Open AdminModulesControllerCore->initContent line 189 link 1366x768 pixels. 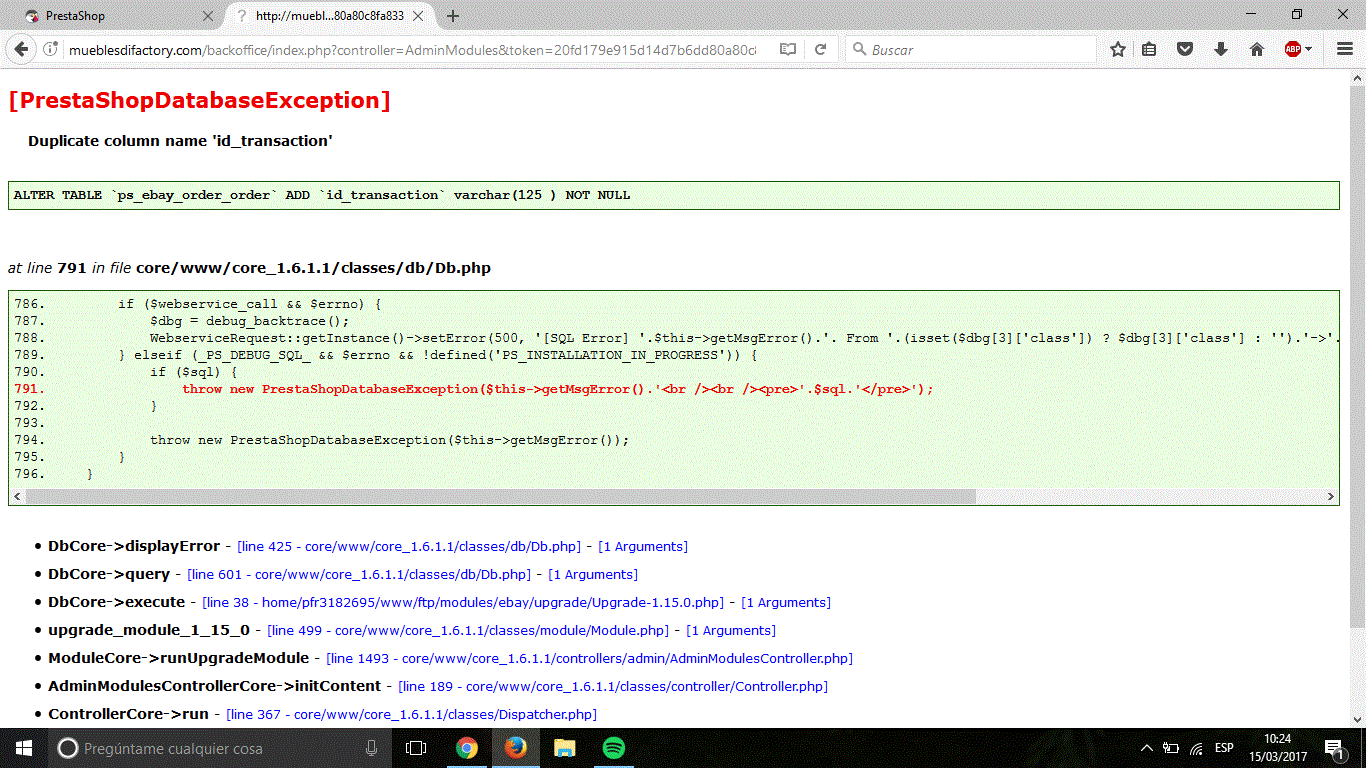[x=613, y=687]
